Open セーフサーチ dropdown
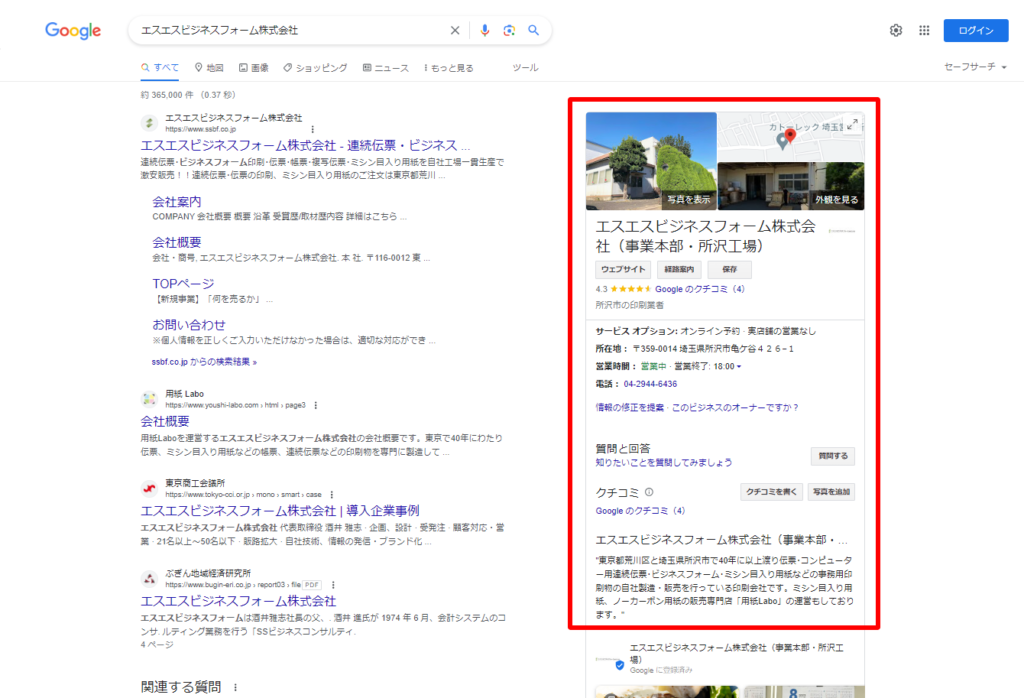1024x698 pixels. click(x=975, y=67)
